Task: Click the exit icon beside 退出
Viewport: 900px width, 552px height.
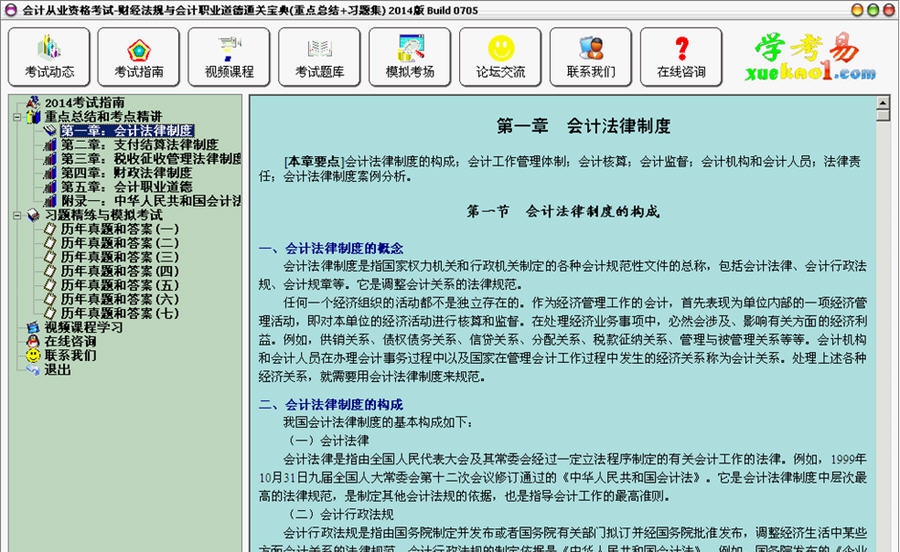Action: click(33, 370)
